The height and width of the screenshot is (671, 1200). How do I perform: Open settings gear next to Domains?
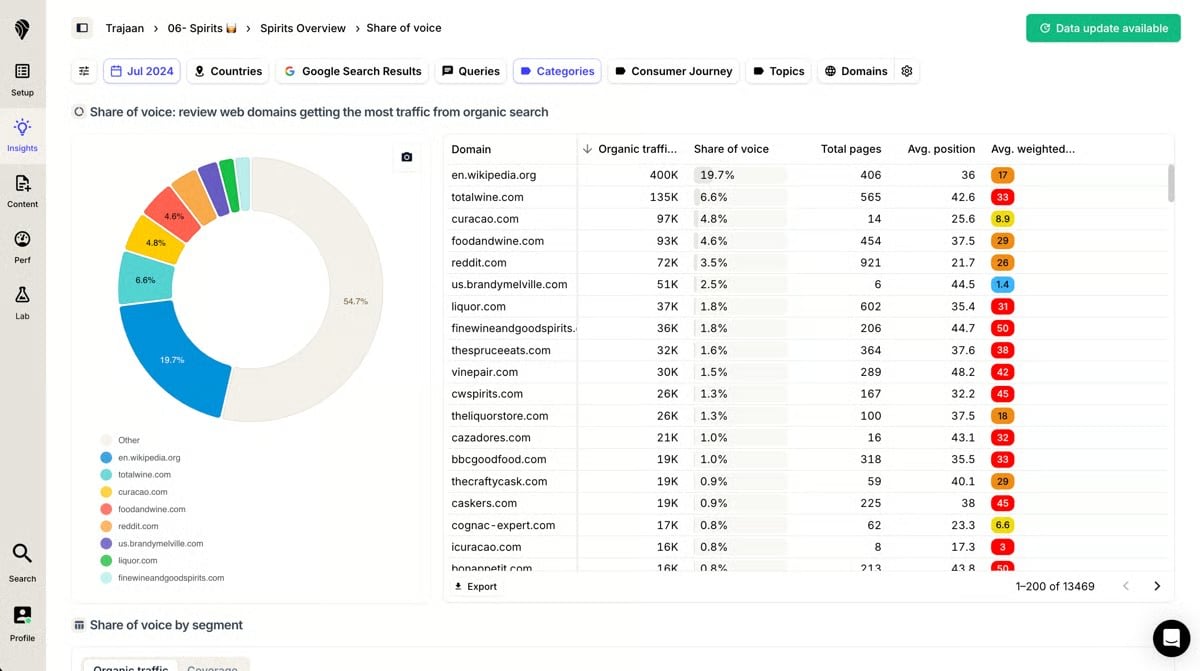click(x=907, y=71)
